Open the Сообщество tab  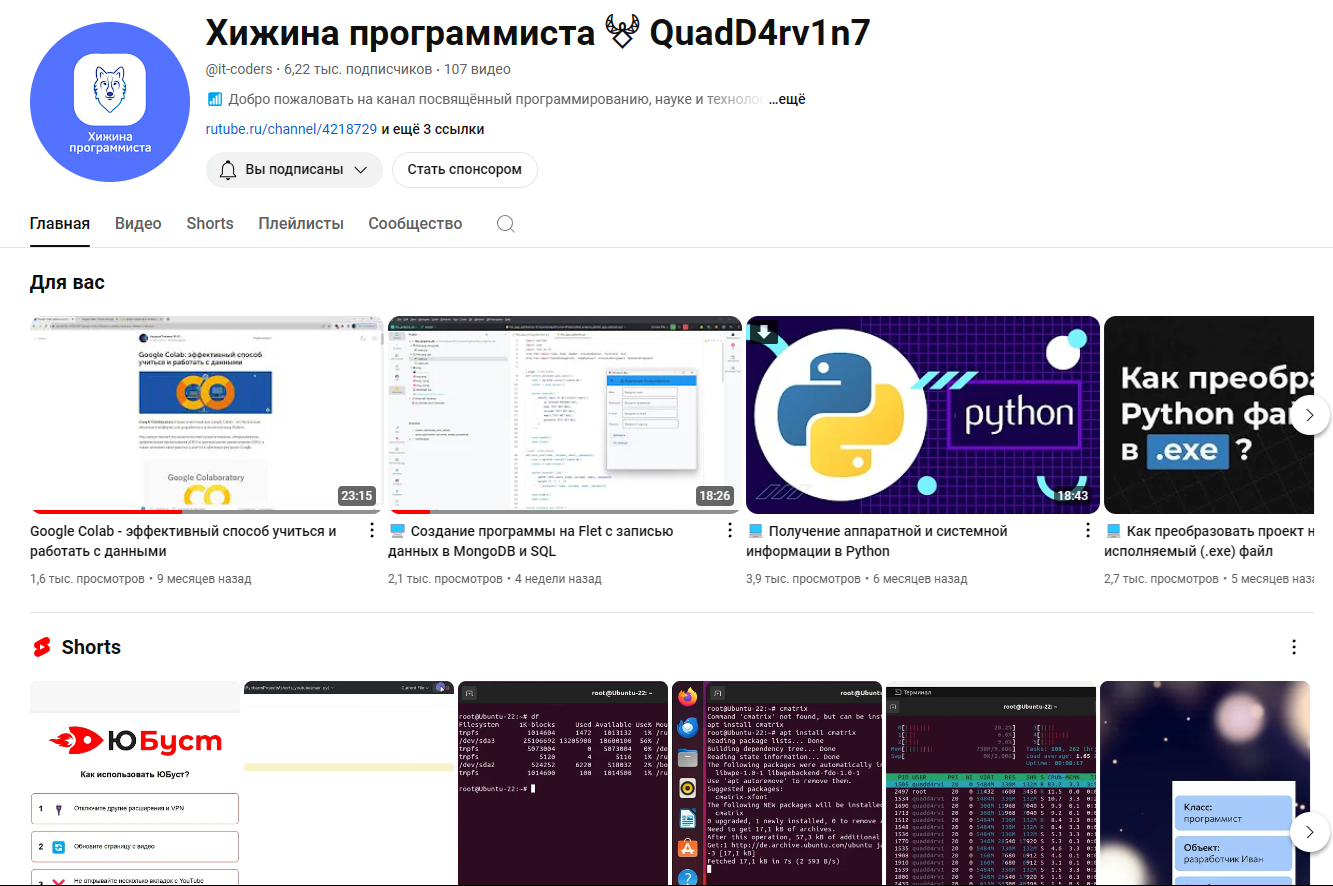415,224
